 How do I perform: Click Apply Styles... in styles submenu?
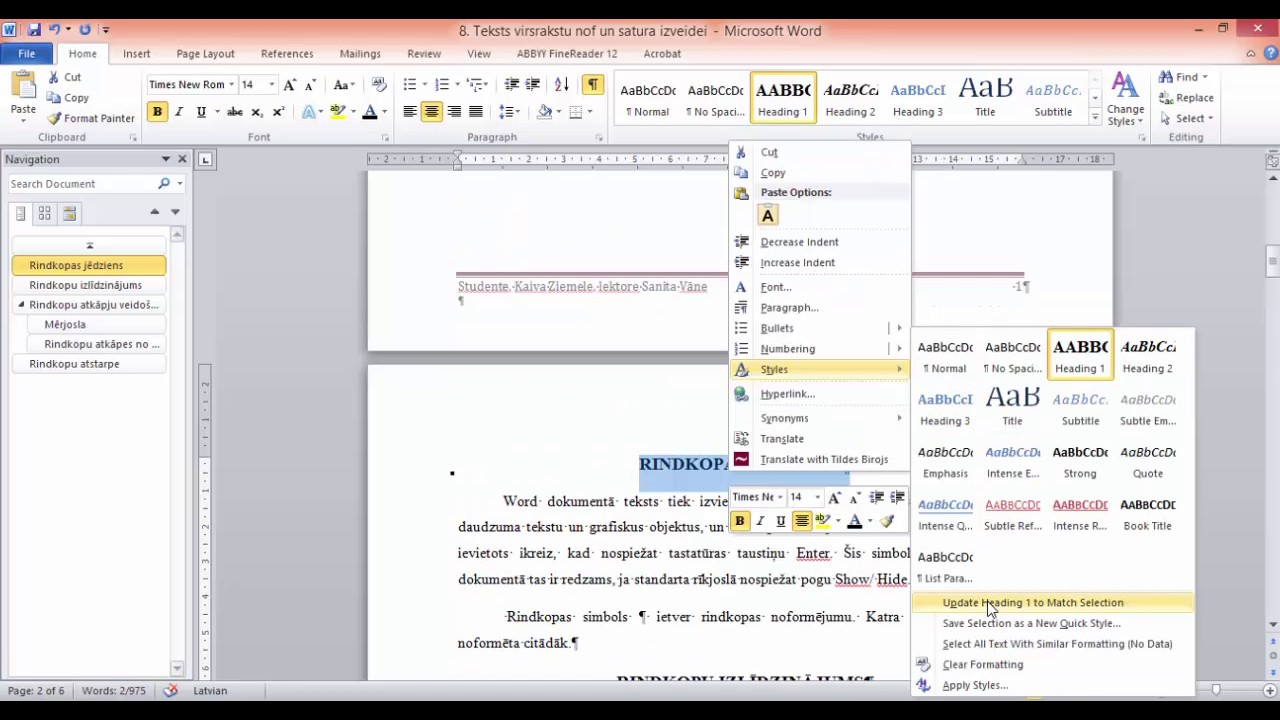click(1052, 685)
